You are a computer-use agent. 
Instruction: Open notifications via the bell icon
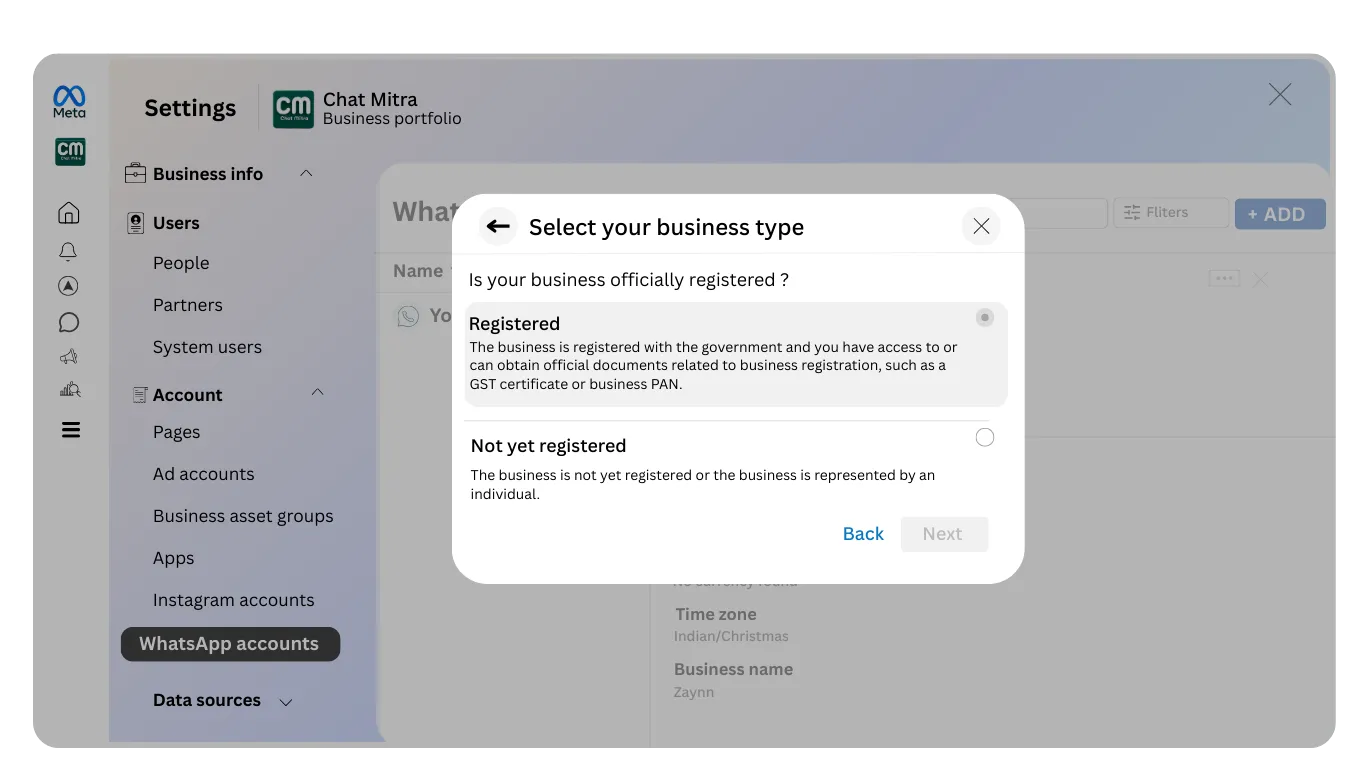pos(69,251)
